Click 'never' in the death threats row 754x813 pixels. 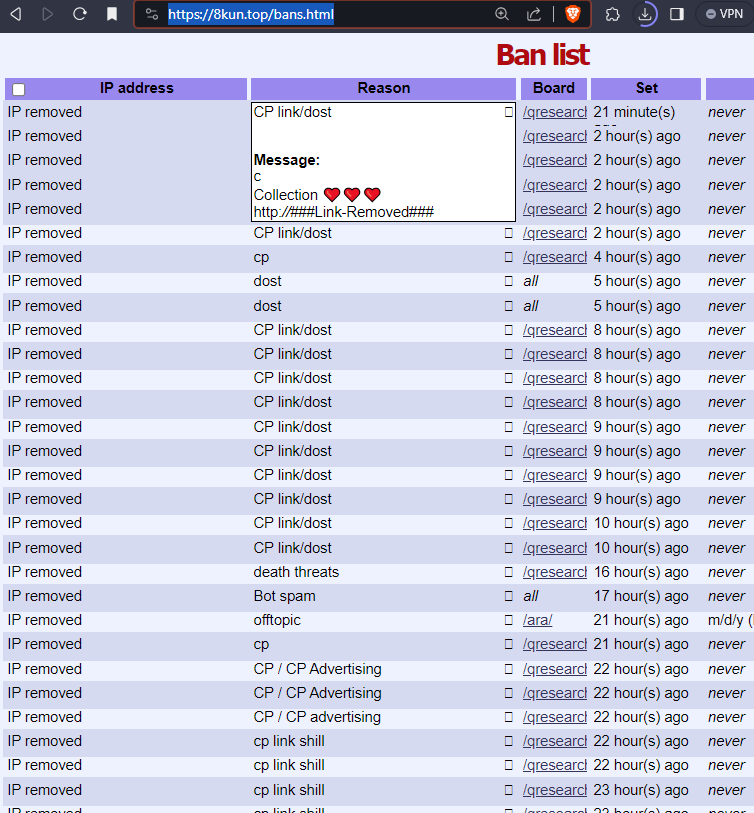726,572
